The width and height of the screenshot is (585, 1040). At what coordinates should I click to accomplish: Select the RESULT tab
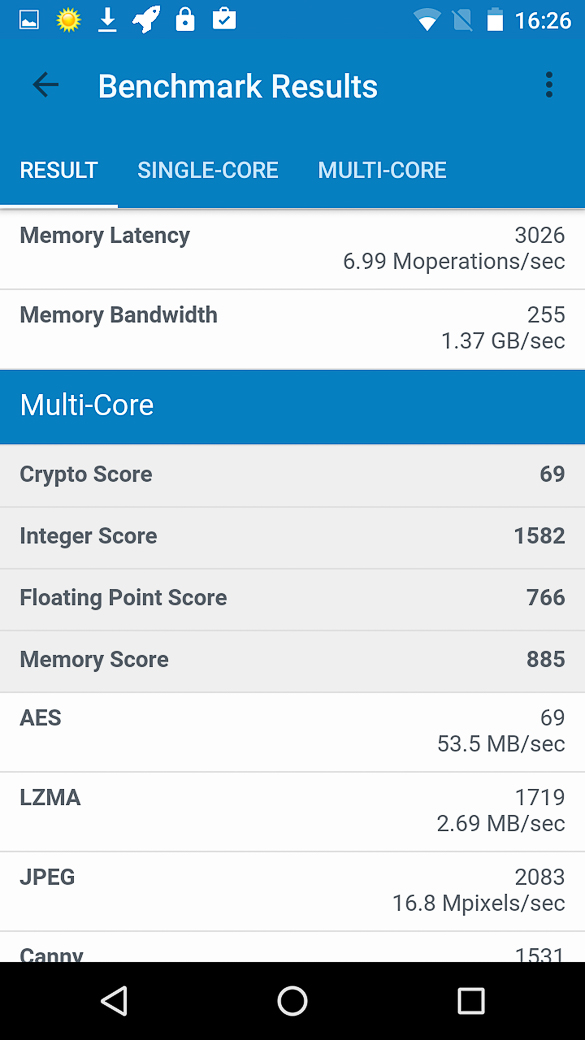click(59, 170)
